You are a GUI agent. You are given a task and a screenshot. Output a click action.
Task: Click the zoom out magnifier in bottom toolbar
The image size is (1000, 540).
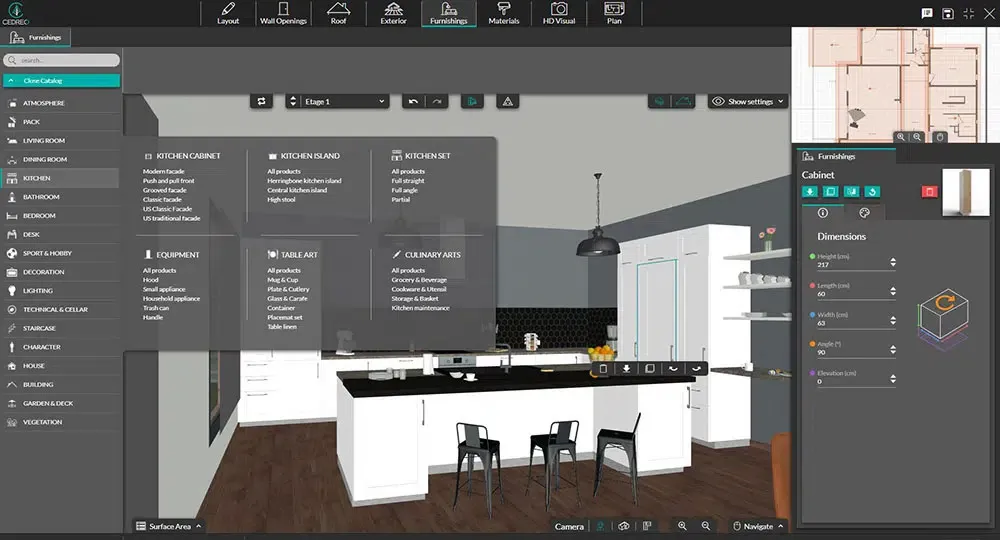pos(706,526)
